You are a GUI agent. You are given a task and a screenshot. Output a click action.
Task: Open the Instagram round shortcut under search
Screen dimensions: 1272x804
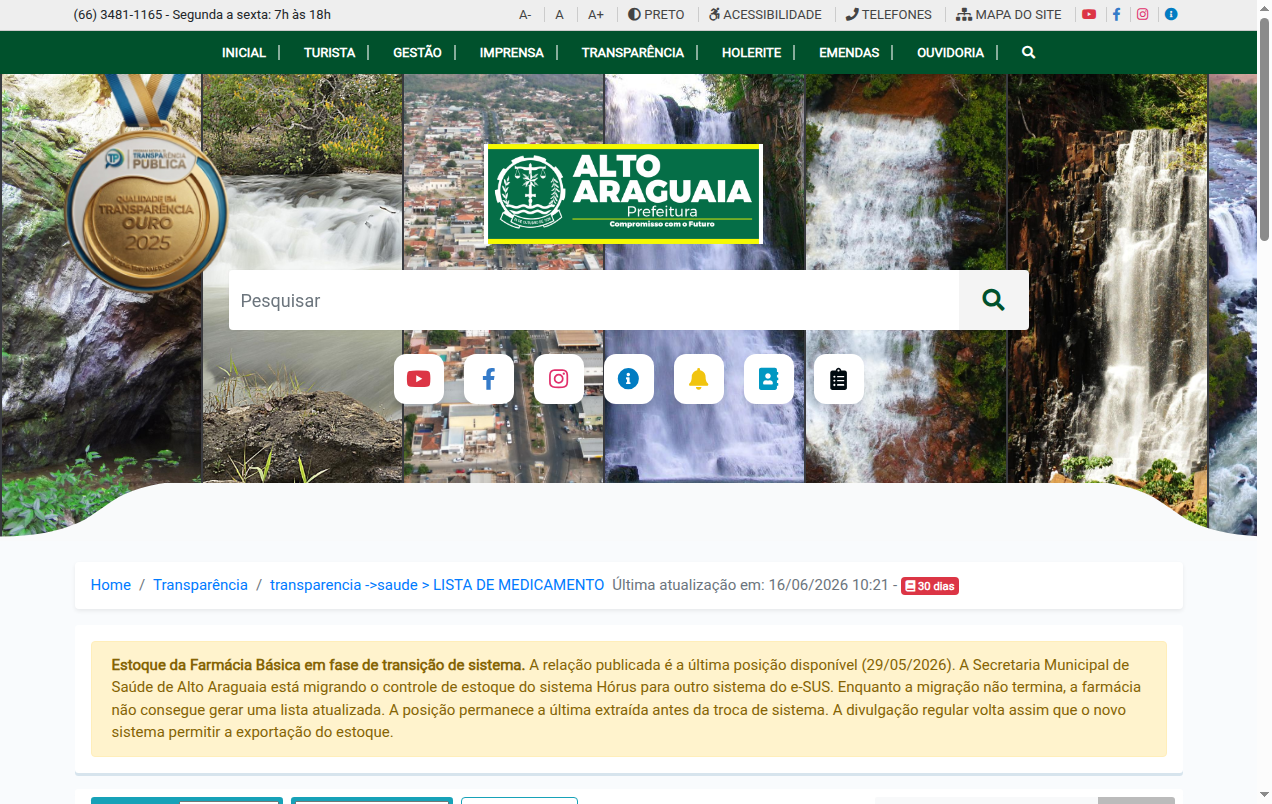click(559, 379)
